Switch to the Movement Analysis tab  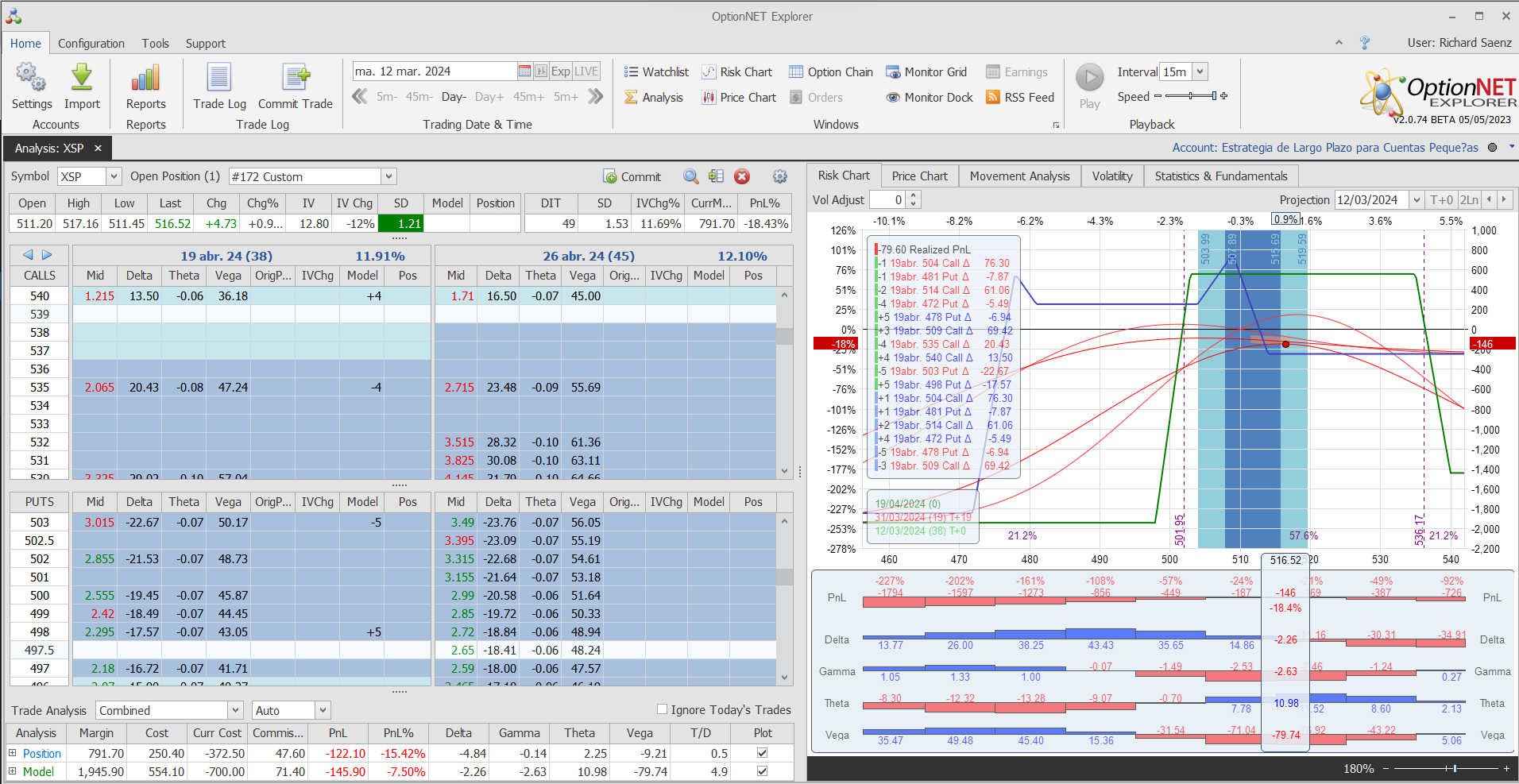[1020, 176]
